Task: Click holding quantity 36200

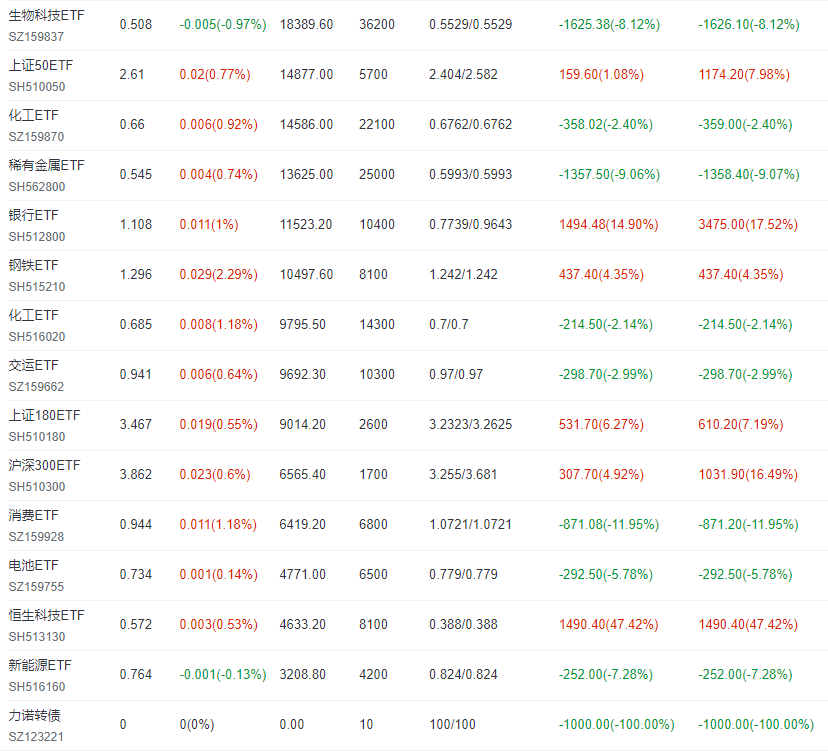Action: tap(377, 25)
